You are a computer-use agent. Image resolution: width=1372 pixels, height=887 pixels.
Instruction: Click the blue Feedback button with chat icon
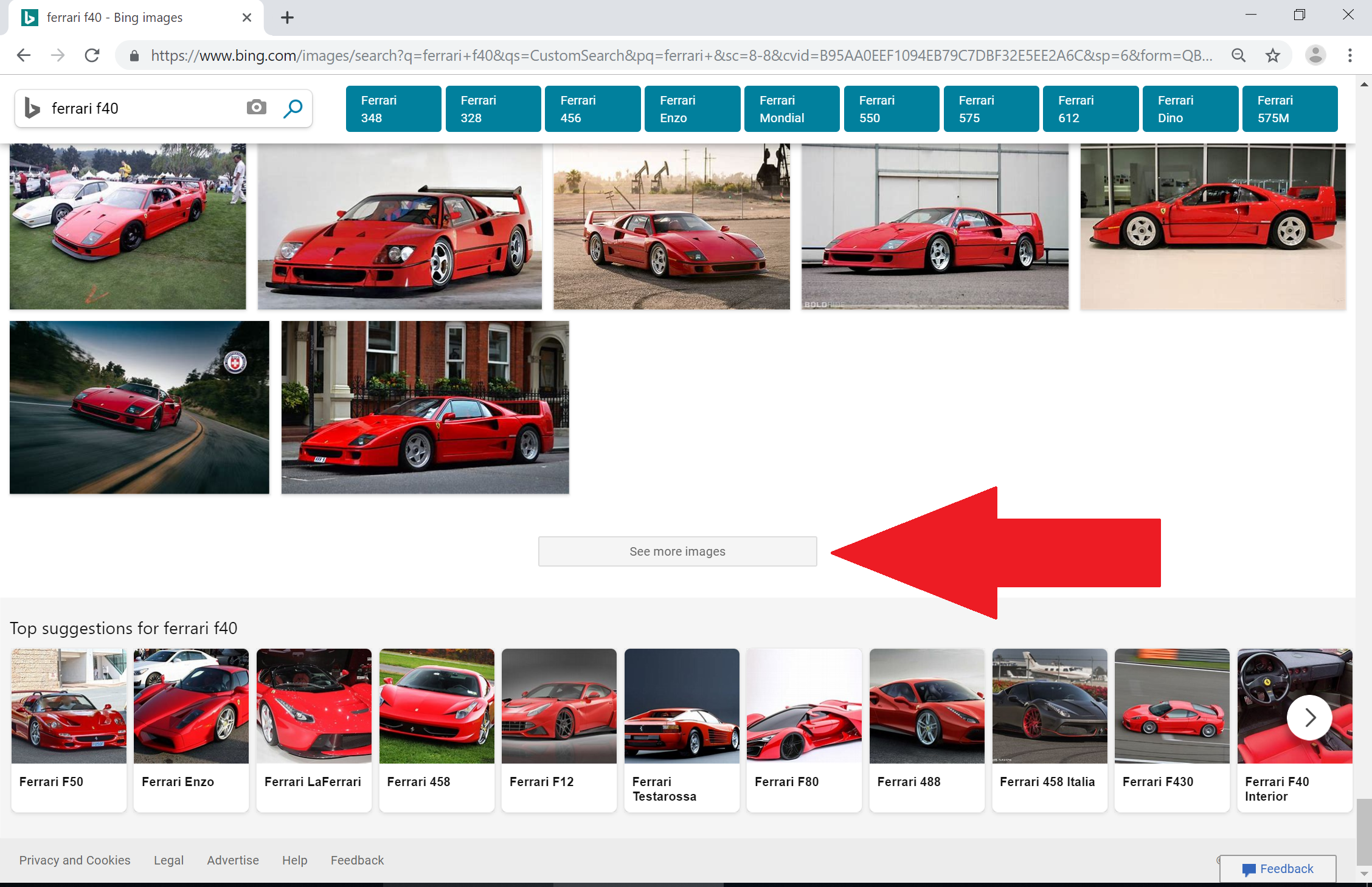[x=1278, y=869]
